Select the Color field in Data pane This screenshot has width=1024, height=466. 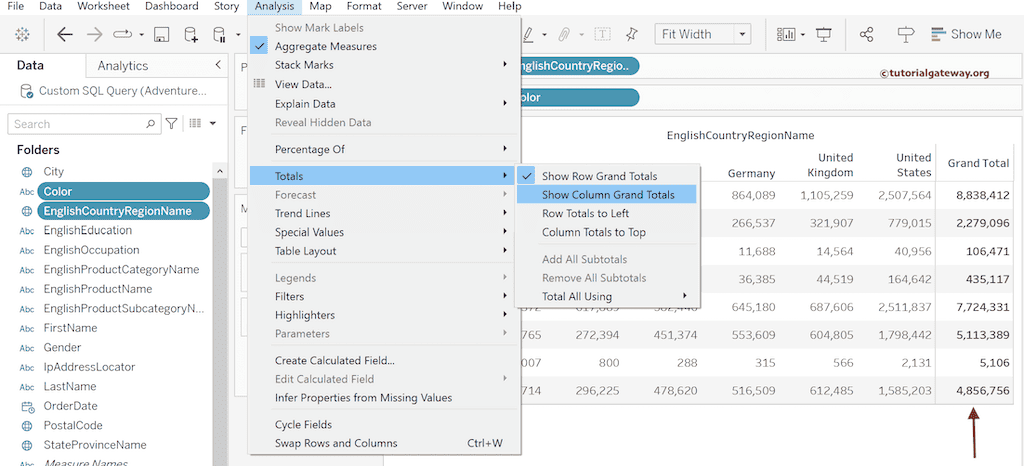point(123,191)
